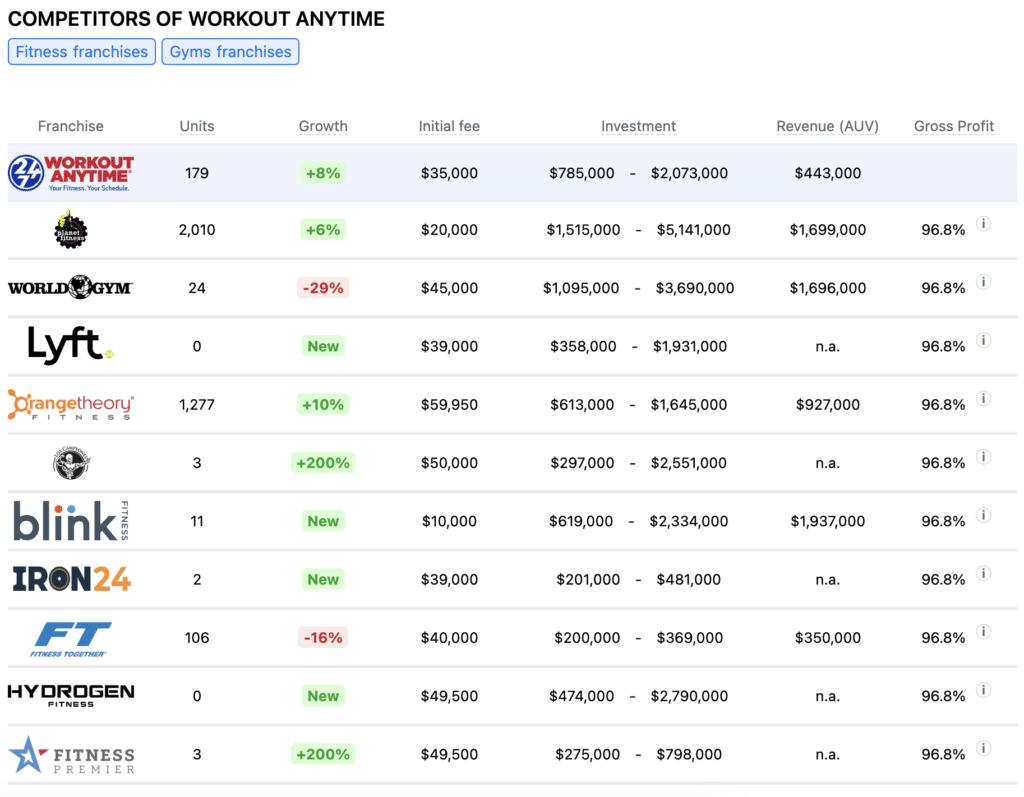Click info icon in Hydrogen Fitness row
Image resolution: width=1024 pixels, height=797 pixels.
(x=984, y=690)
